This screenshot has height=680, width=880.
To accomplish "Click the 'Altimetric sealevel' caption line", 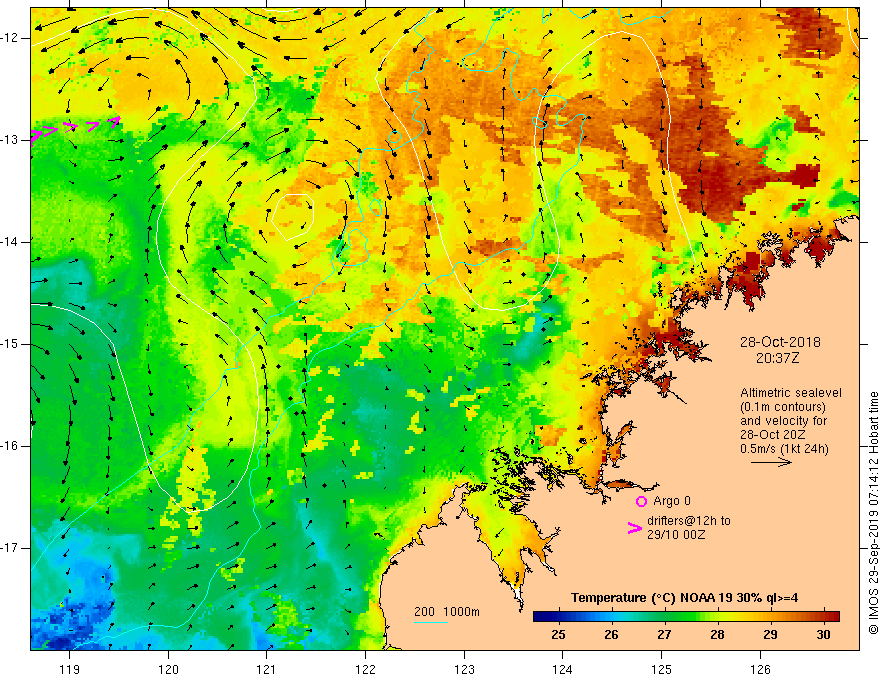I will pos(791,393).
